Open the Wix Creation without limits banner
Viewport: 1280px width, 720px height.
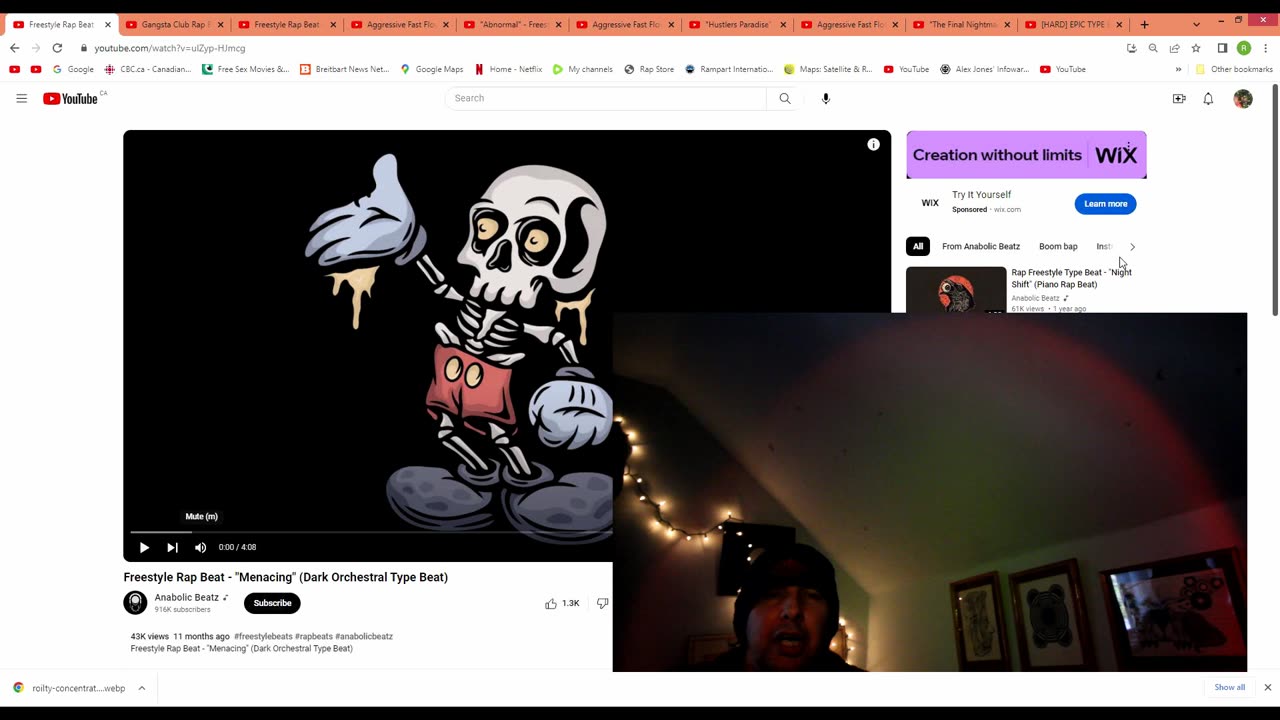click(x=1026, y=155)
